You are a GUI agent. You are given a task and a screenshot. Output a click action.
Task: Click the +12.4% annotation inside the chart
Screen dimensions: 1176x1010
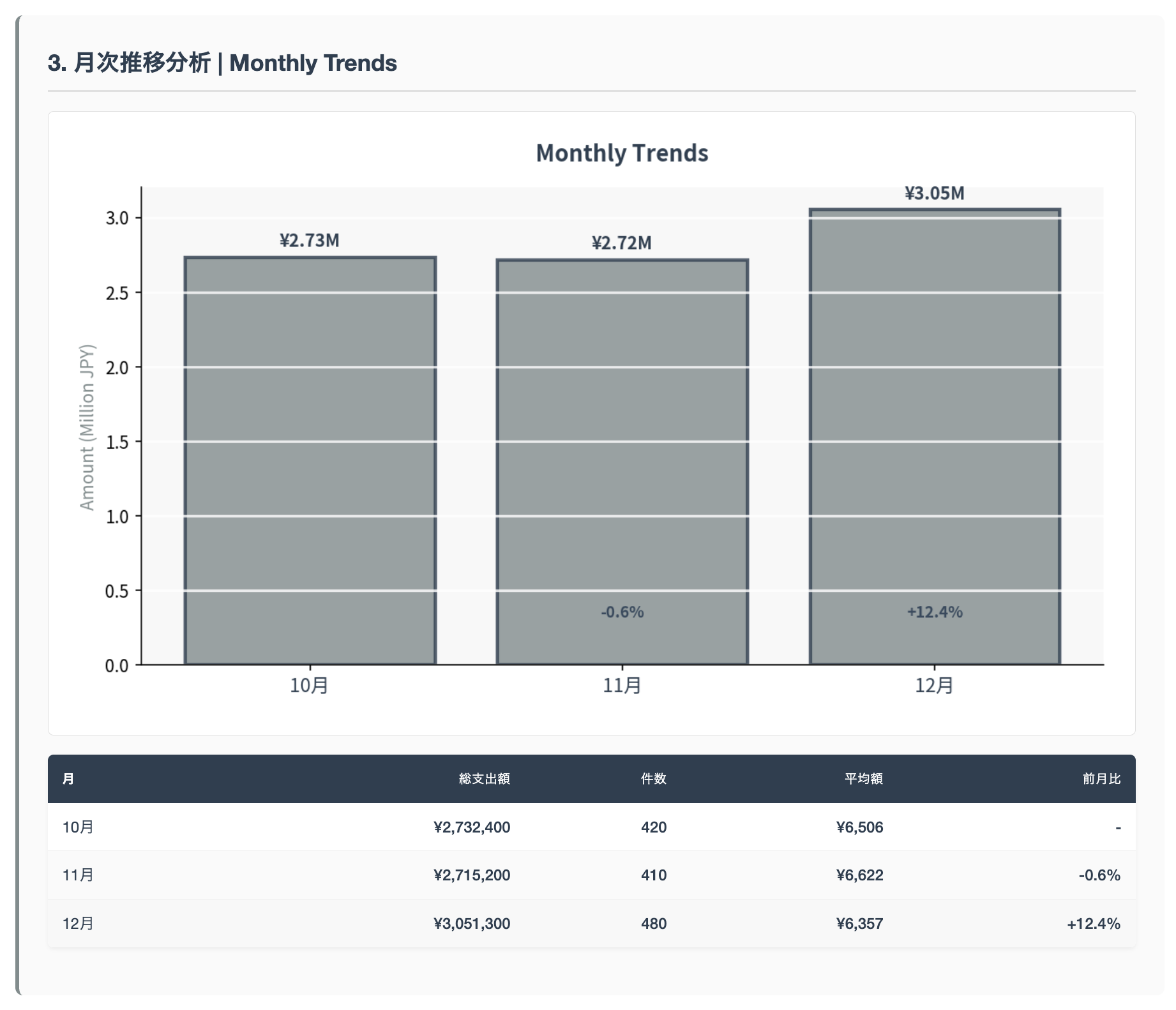coord(934,612)
